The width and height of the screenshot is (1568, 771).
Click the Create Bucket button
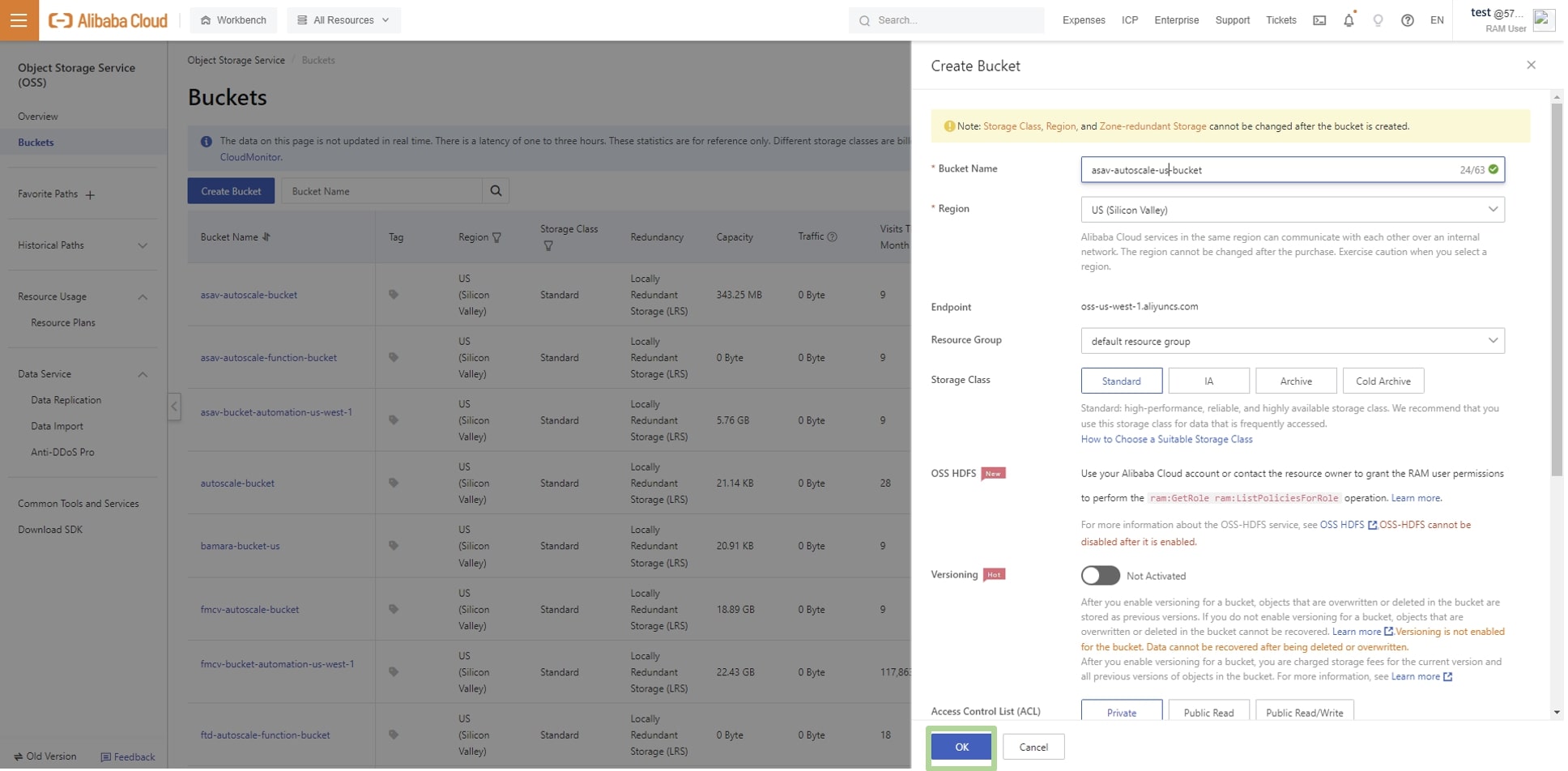coord(231,191)
